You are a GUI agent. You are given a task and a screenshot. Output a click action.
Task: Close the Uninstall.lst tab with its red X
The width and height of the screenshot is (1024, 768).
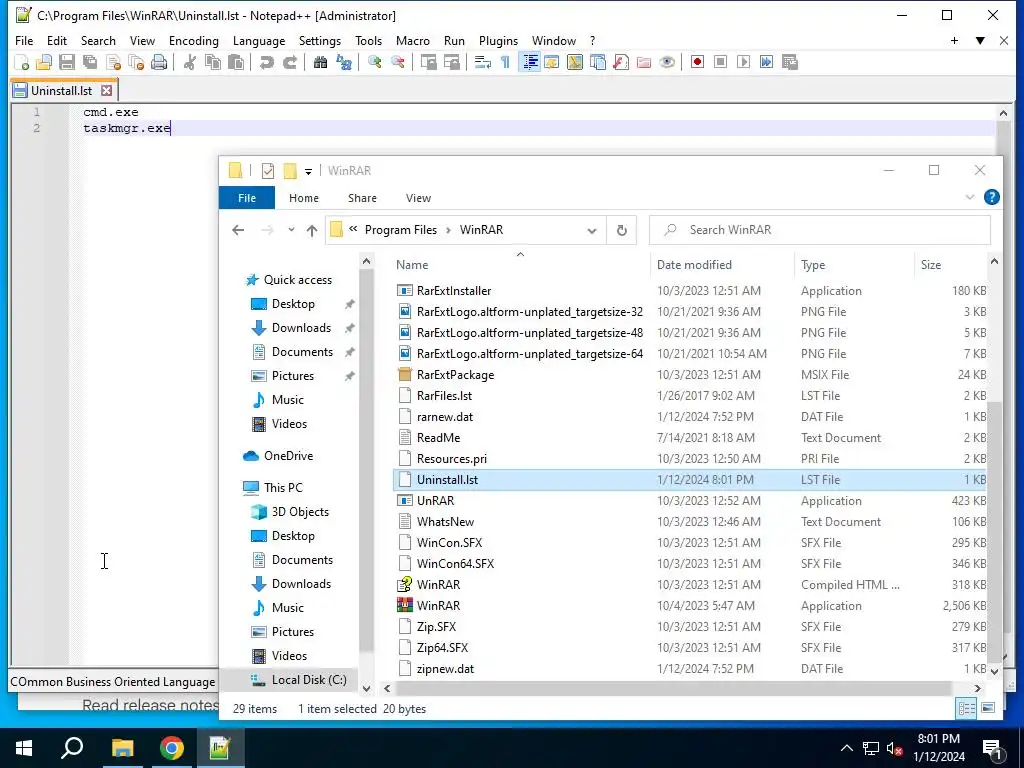pos(106,91)
